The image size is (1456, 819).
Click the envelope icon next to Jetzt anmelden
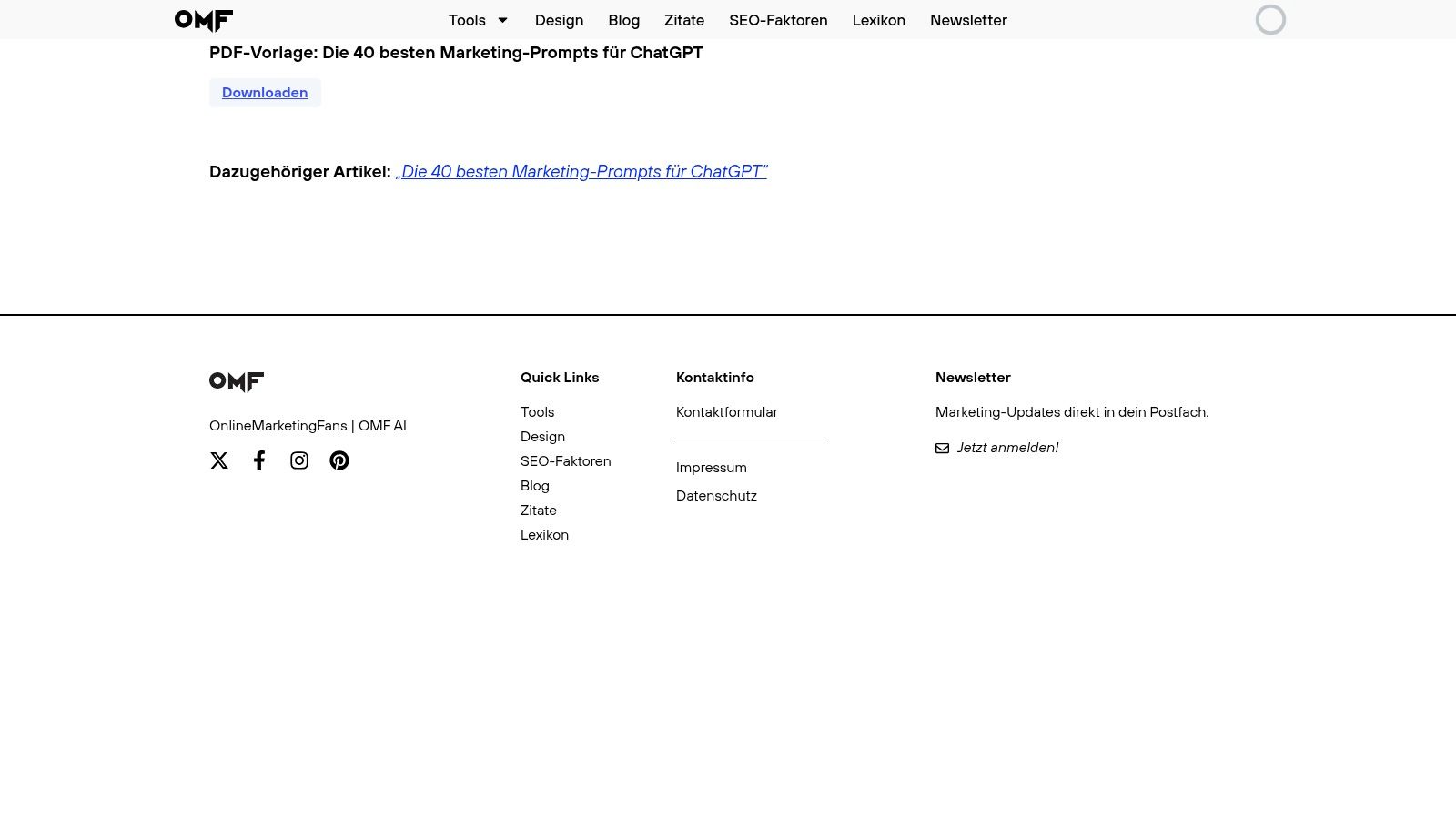[942, 448]
